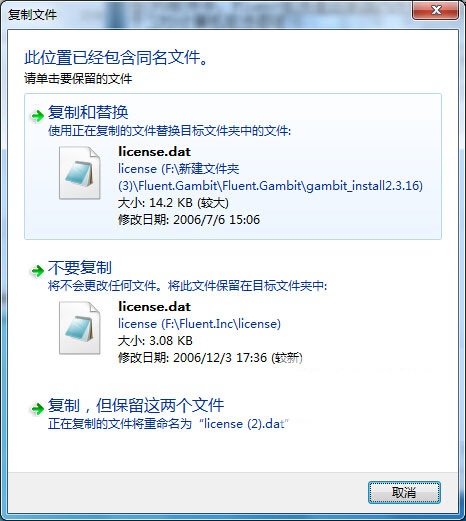Click destination file name license.dat in don't copy option
466x521 pixels.
tap(154, 306)
